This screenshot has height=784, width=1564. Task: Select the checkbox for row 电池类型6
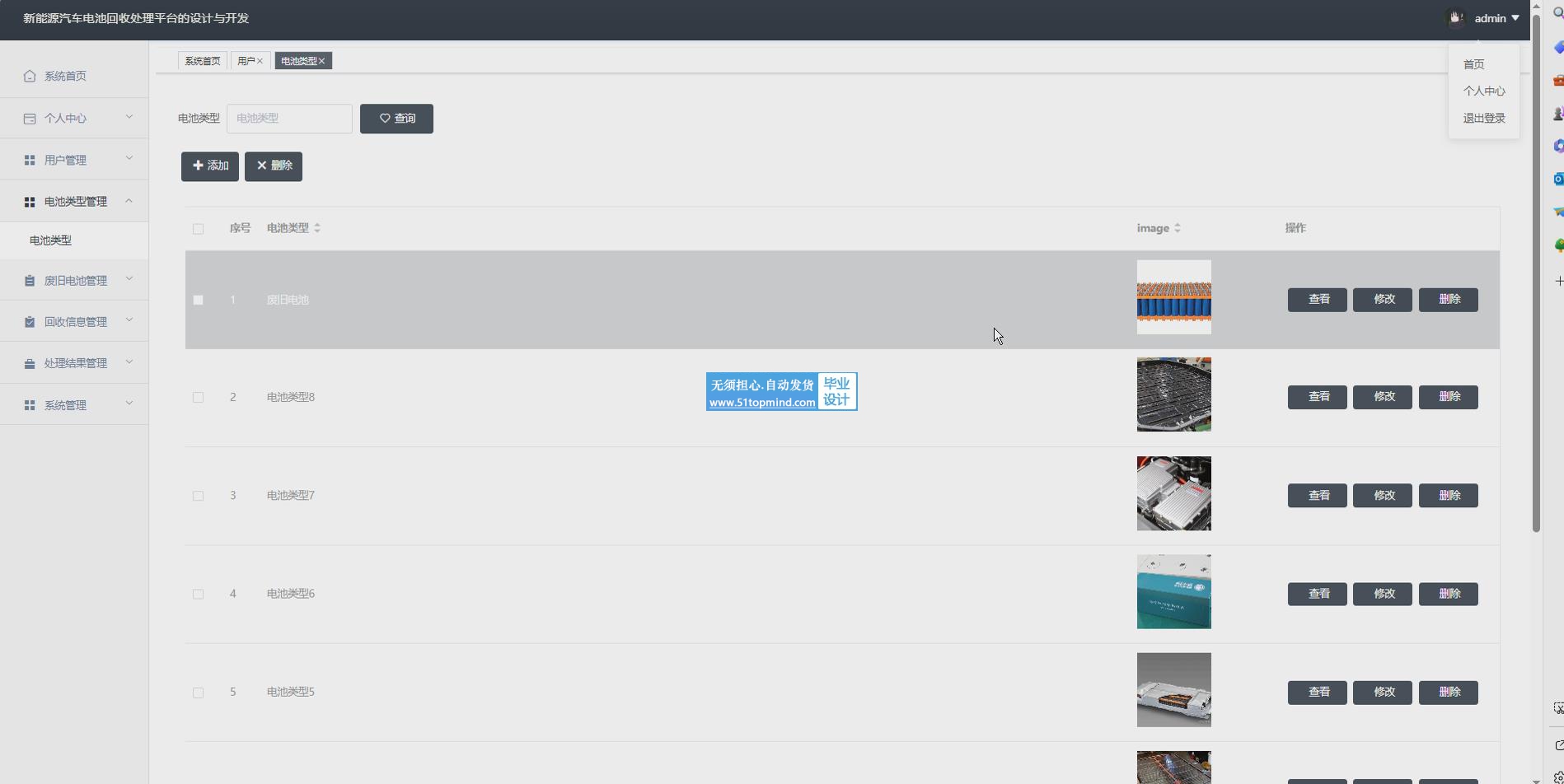click(198, 595)
